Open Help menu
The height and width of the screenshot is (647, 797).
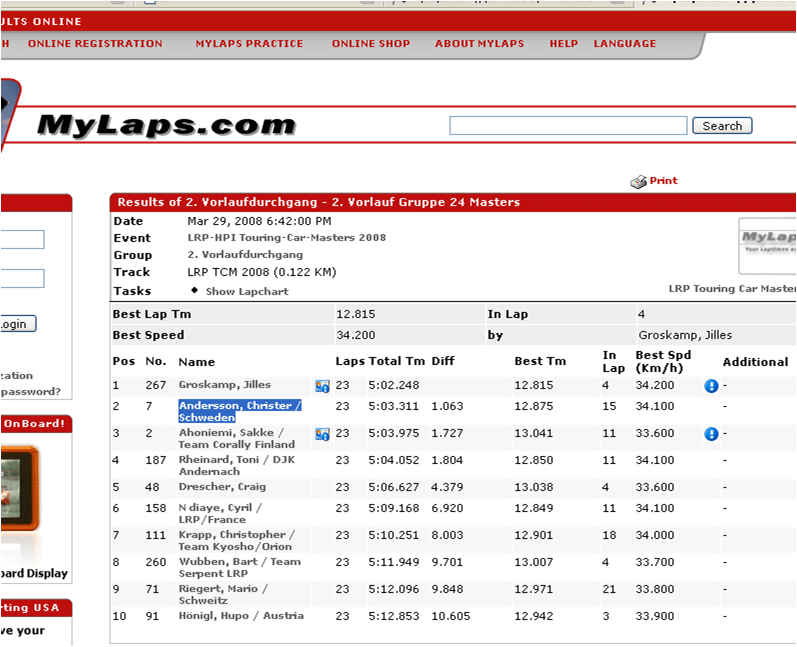564,44
